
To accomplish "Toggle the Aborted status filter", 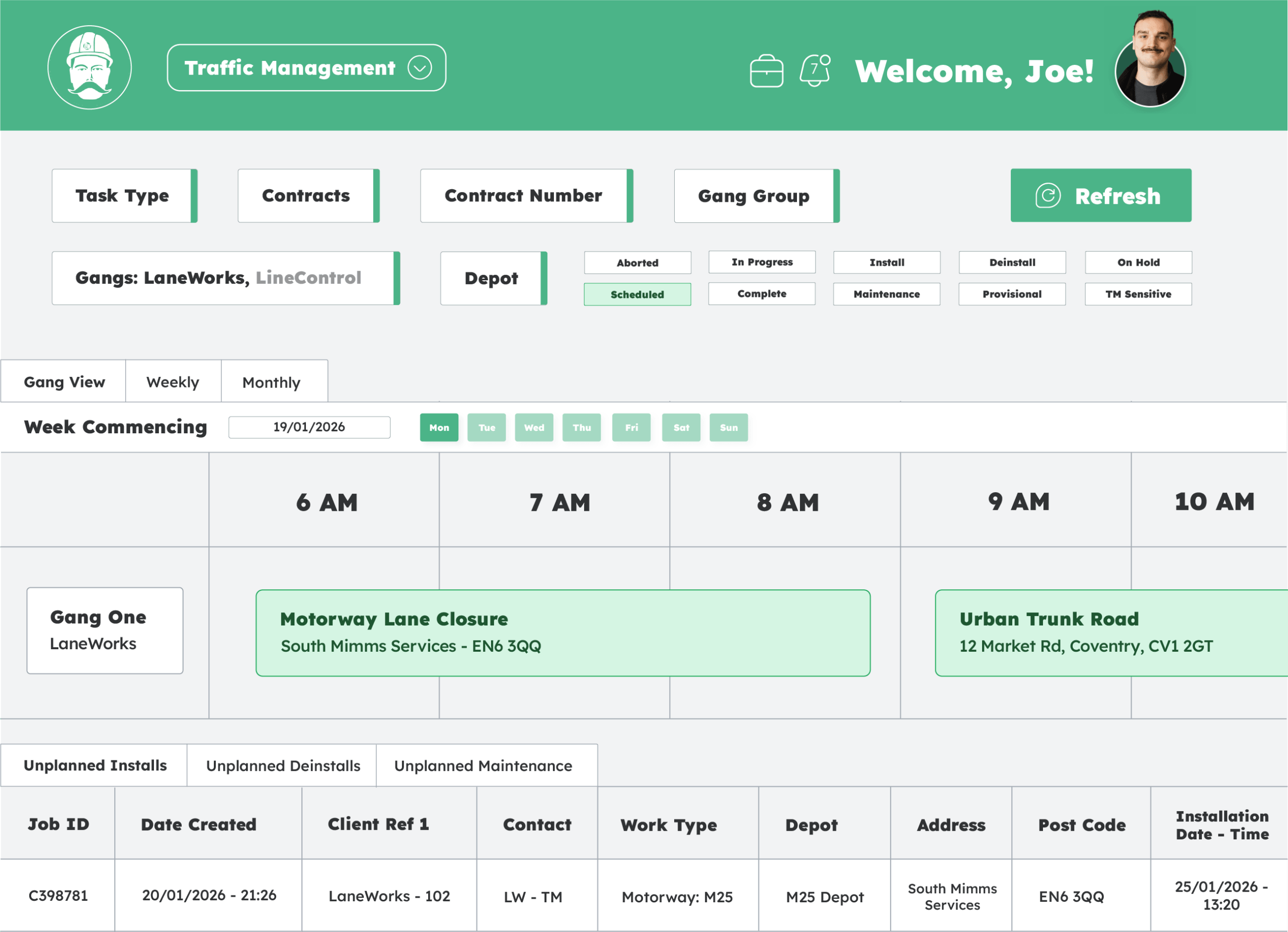I will 637,262.
